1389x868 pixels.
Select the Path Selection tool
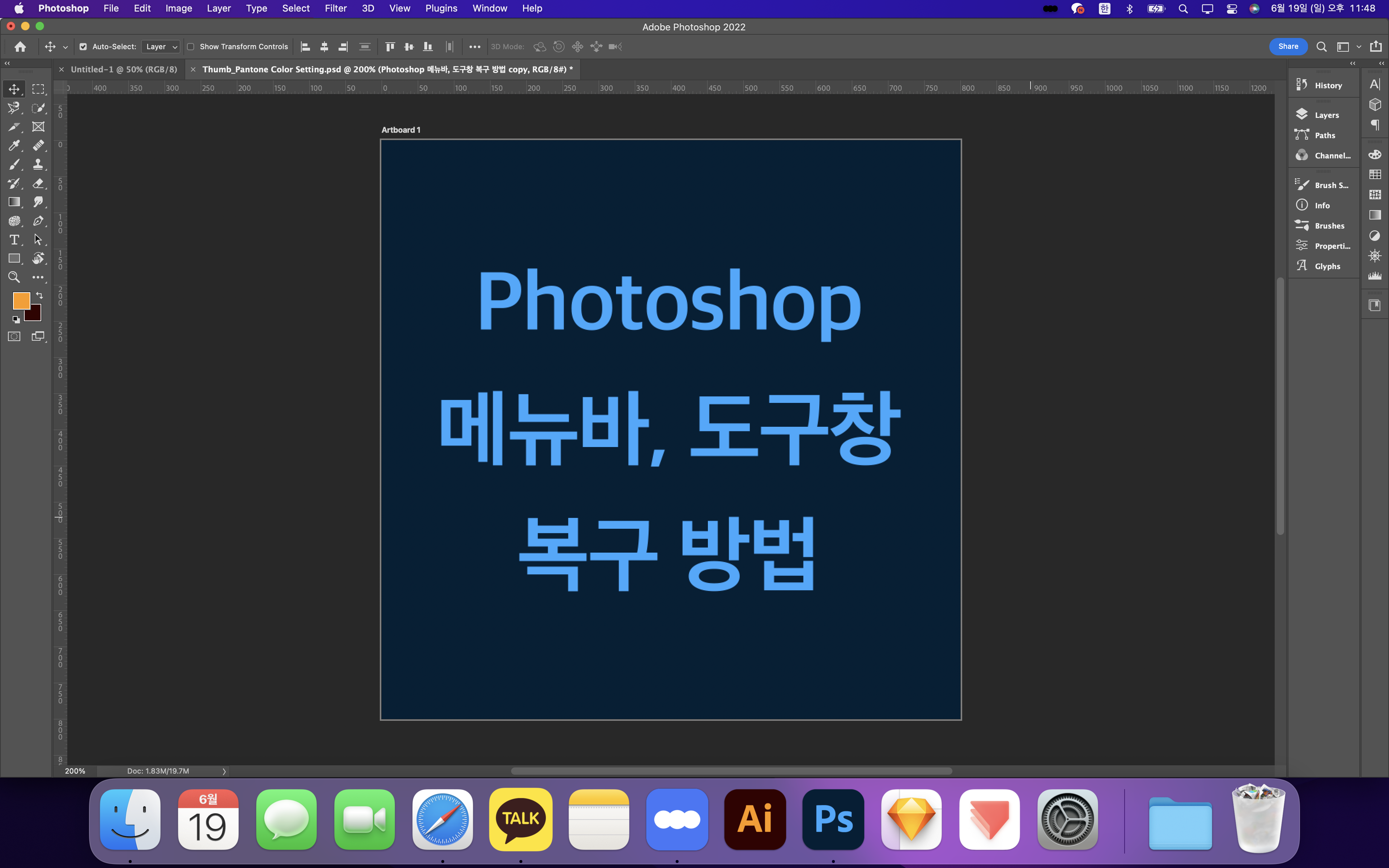tap(38, 239)
